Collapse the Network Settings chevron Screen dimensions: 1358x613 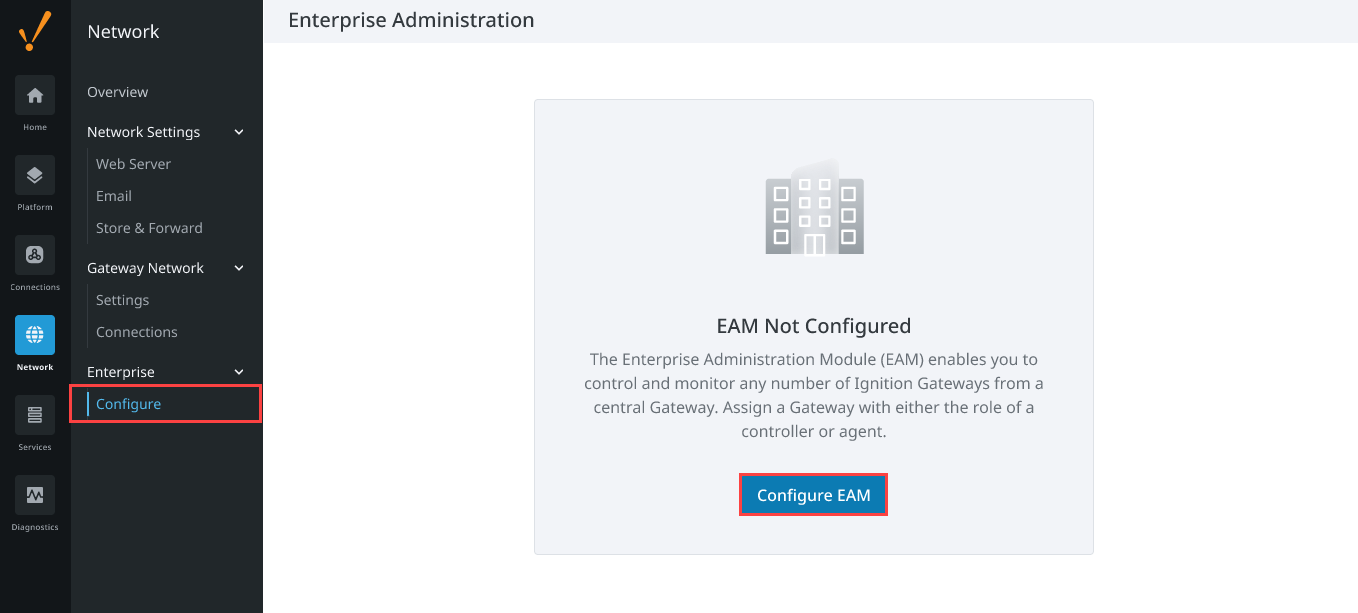[239, 132]
